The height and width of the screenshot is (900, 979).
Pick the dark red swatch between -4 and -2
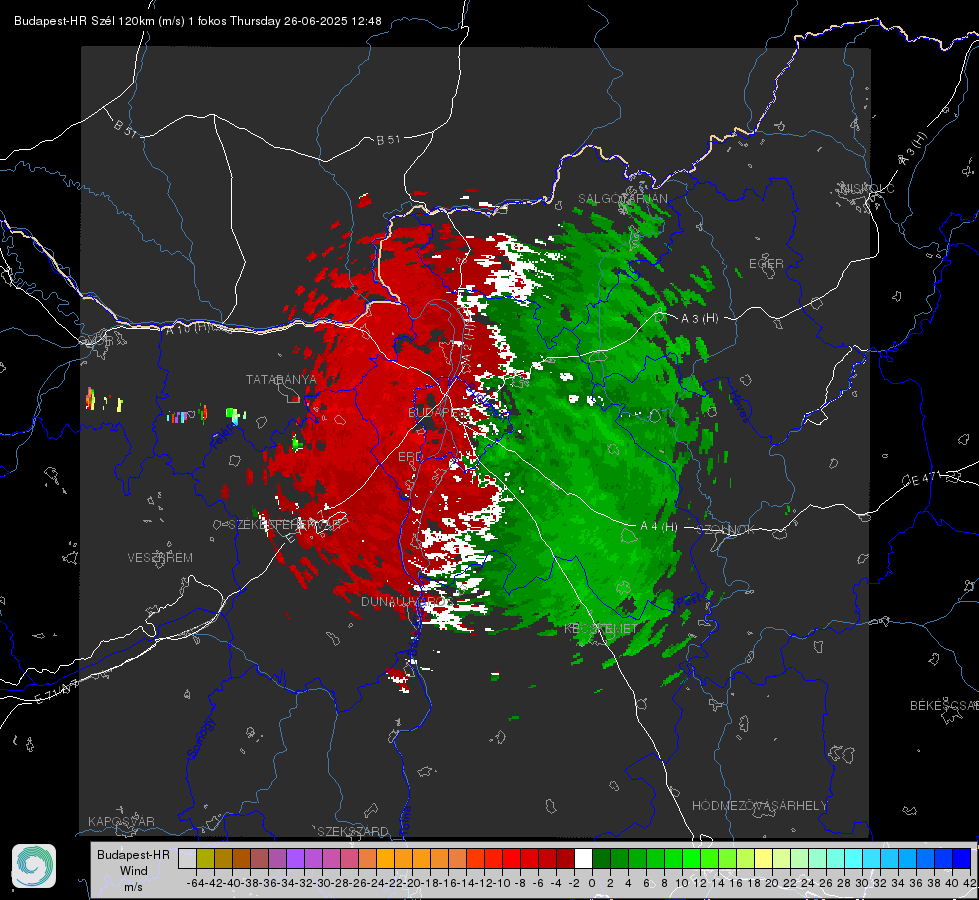[565, 859]
